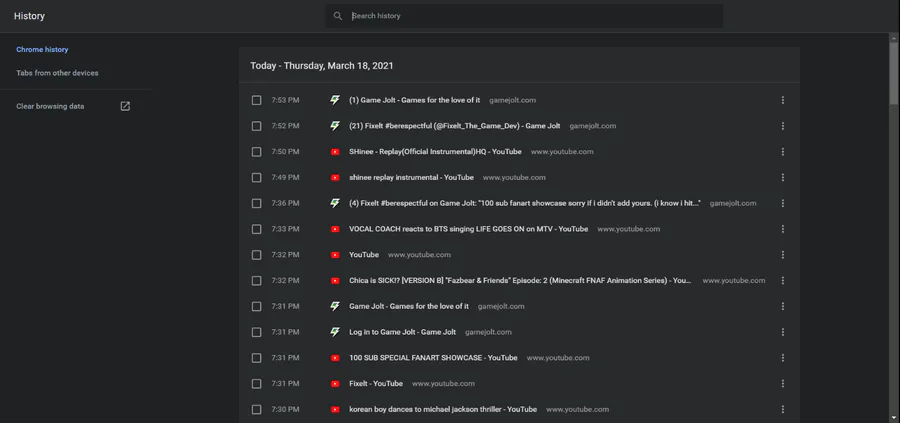The width and height of the screenshot is (900, 423).
Task: Click the Search history field
Action: [524, 16]
